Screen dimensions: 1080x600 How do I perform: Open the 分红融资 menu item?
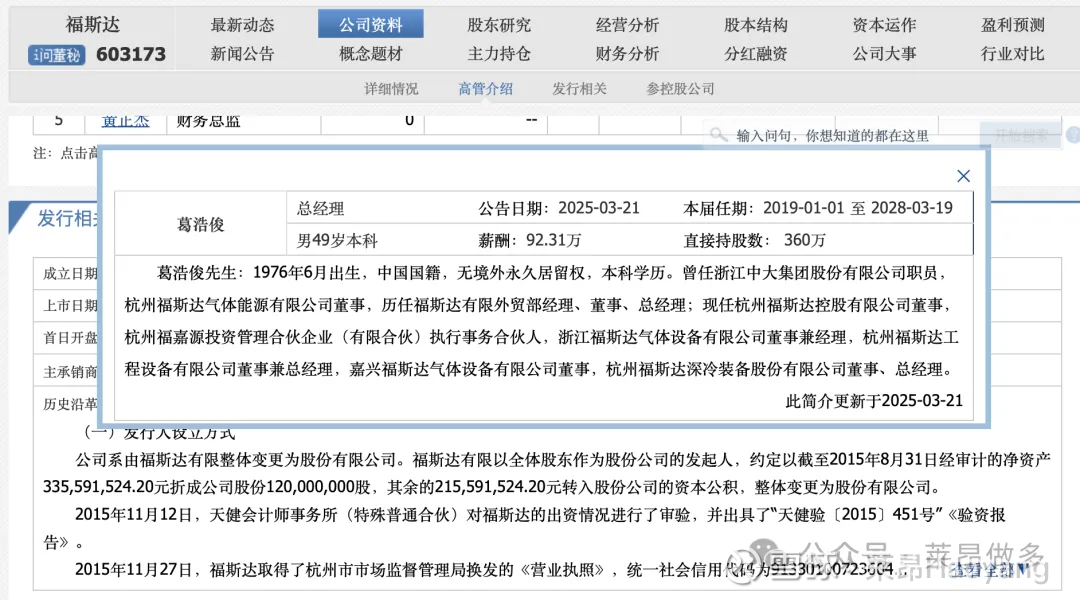pyautogui.click(x=756, y=54)
